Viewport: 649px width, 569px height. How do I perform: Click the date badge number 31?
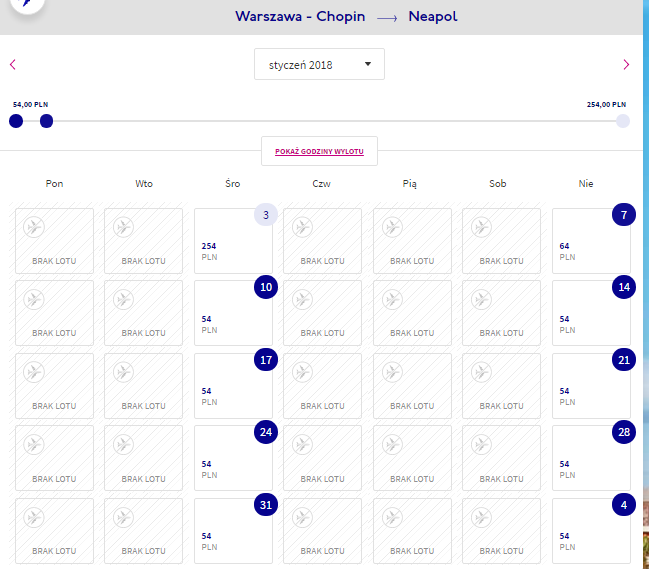tap(266, 505)
